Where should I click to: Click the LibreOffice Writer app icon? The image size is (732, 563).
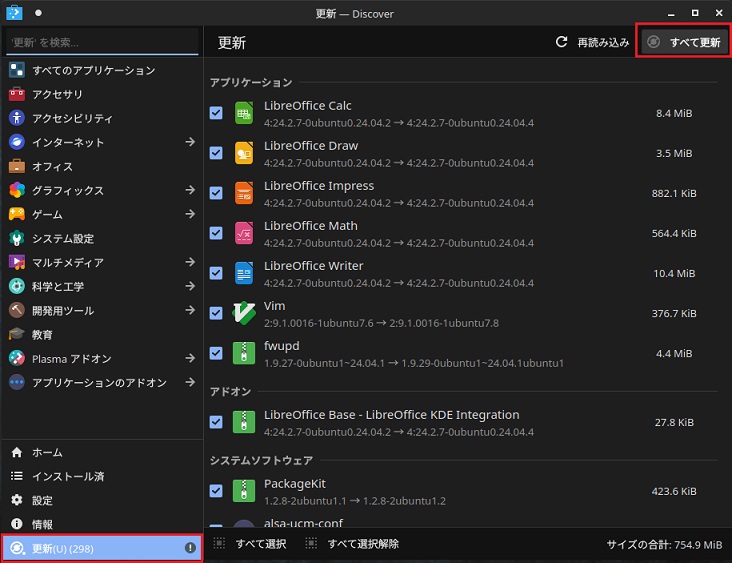click(244, 274)
